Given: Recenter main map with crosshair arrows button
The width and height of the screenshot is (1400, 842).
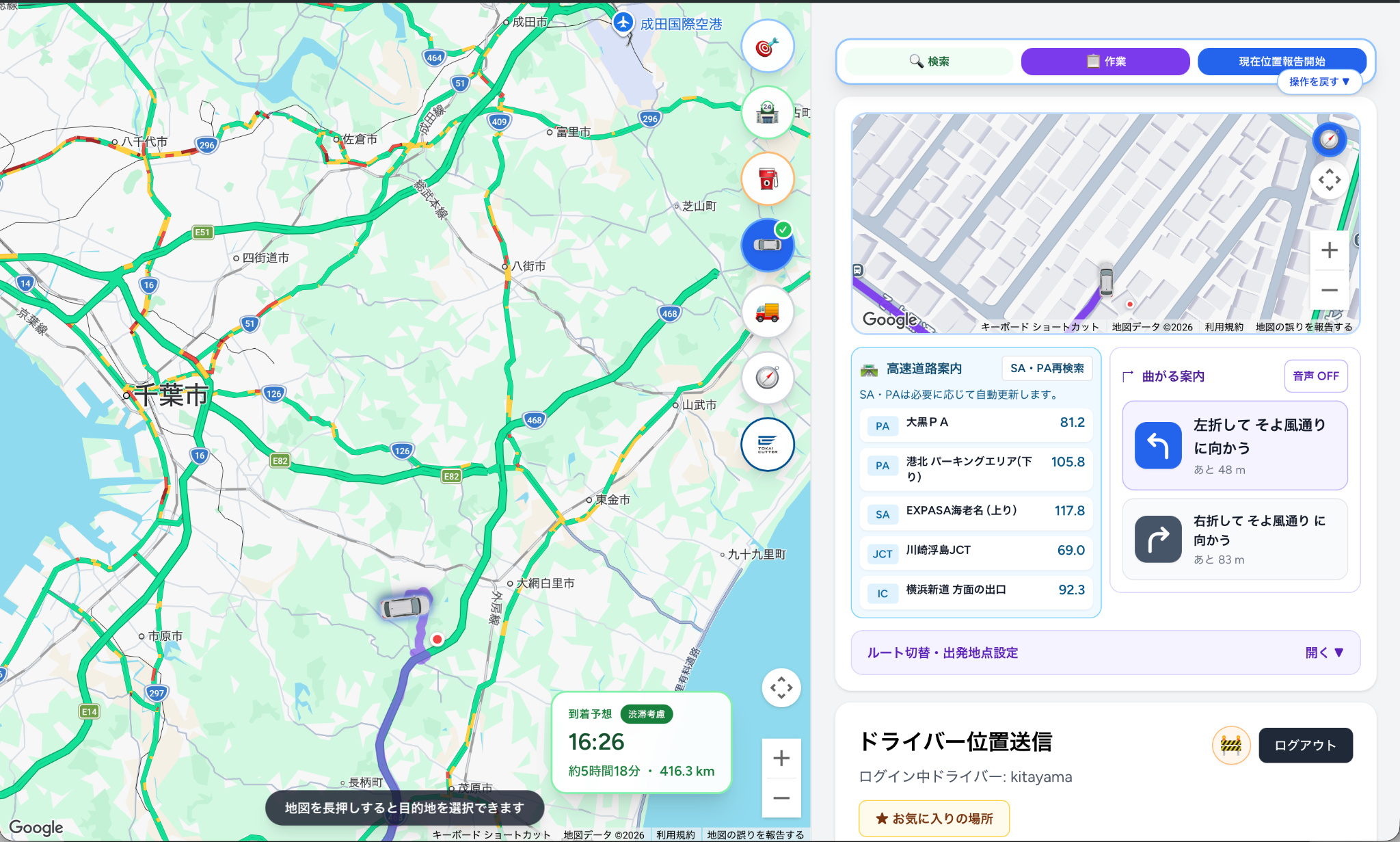Looking at the screenshot, I should pos(781,687).
